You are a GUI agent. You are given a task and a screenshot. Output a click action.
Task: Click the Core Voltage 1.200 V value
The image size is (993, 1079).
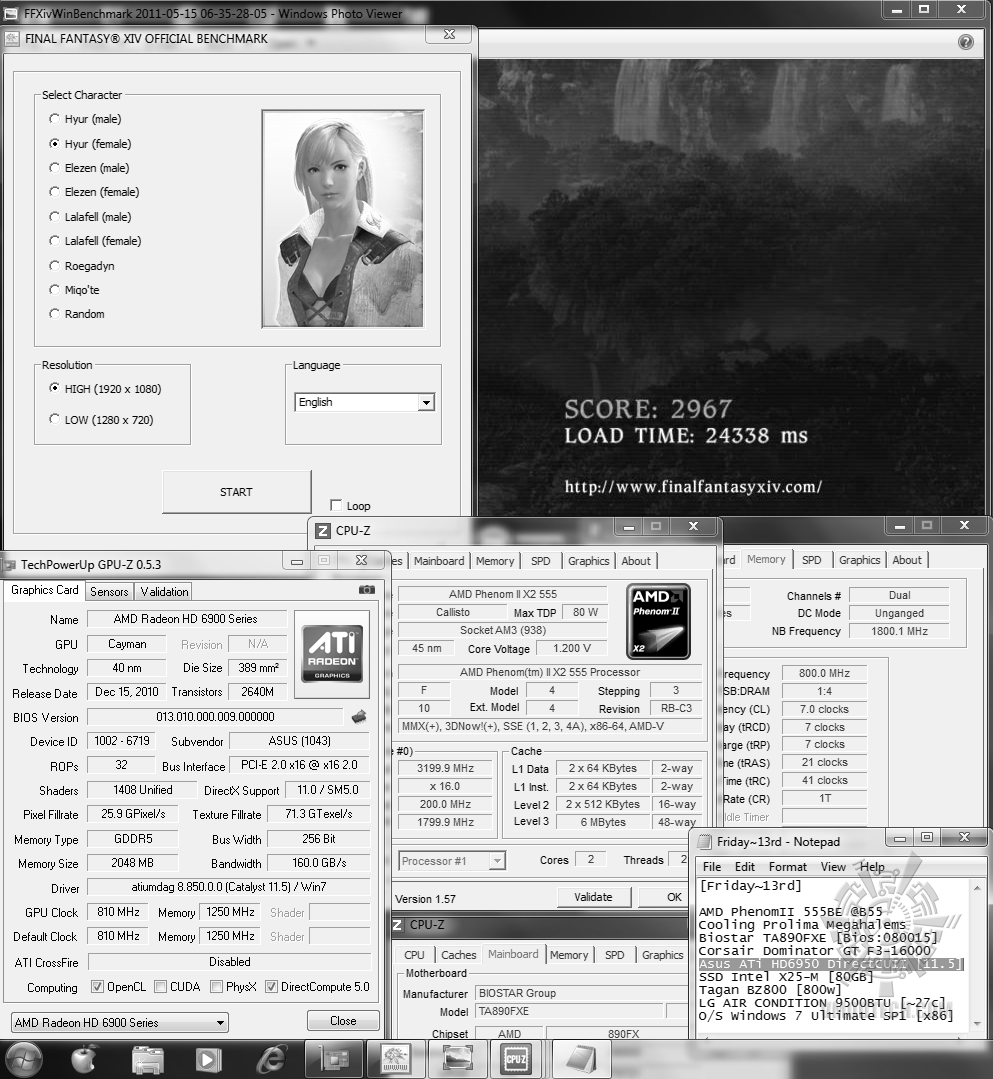pos(571,648)
